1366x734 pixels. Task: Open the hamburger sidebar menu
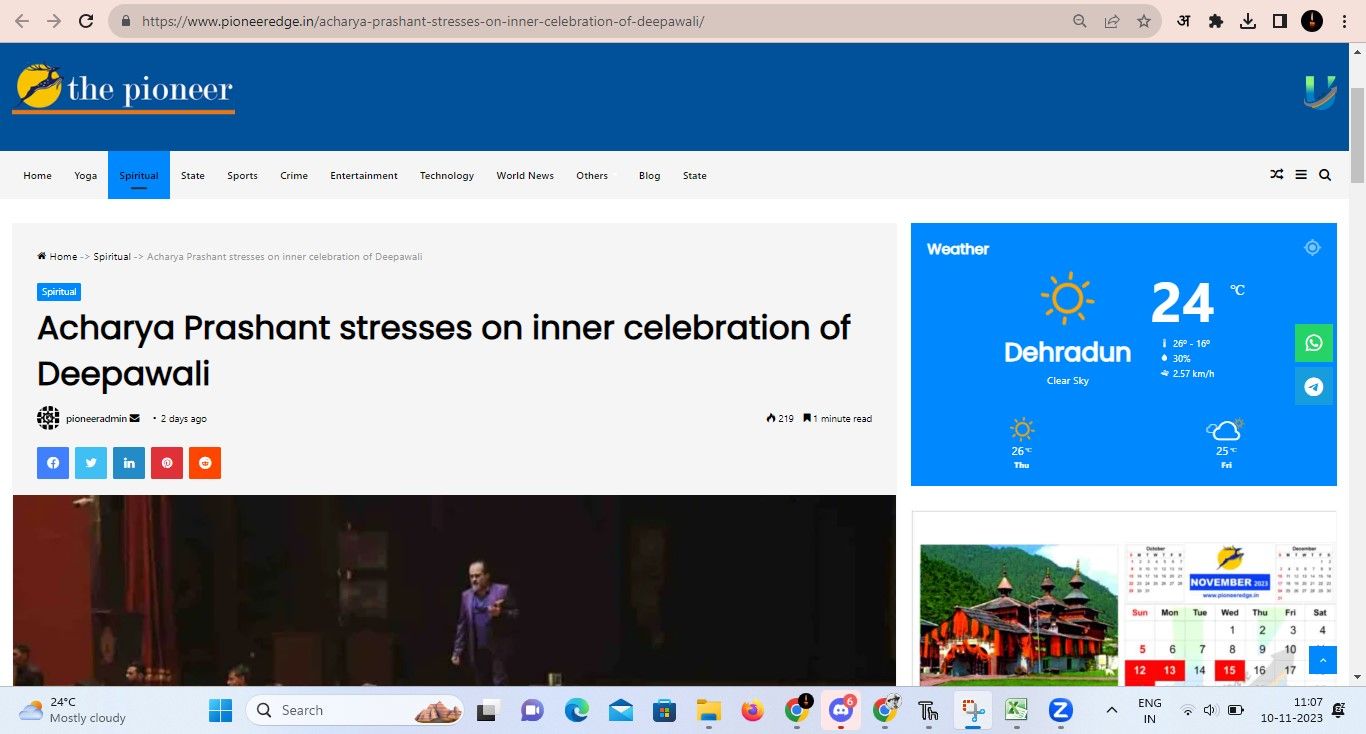click(x=1301, y=175)
